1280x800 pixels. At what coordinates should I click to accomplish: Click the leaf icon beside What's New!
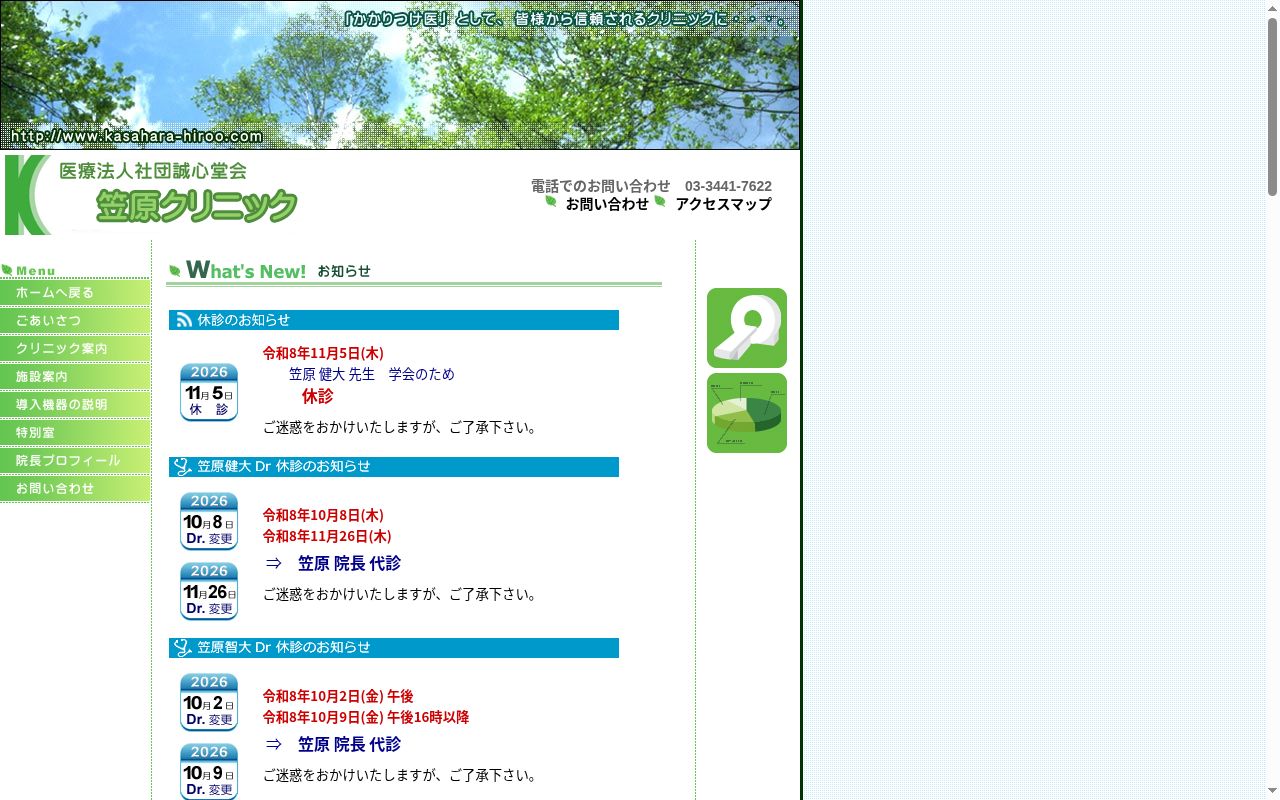pos(175,271)
